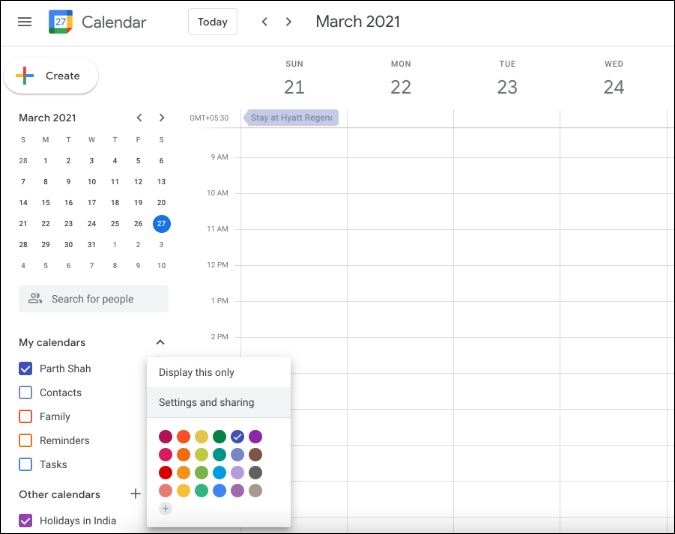Select date 15 in mini calendar
675x534 pixels.
pos(46,202)
